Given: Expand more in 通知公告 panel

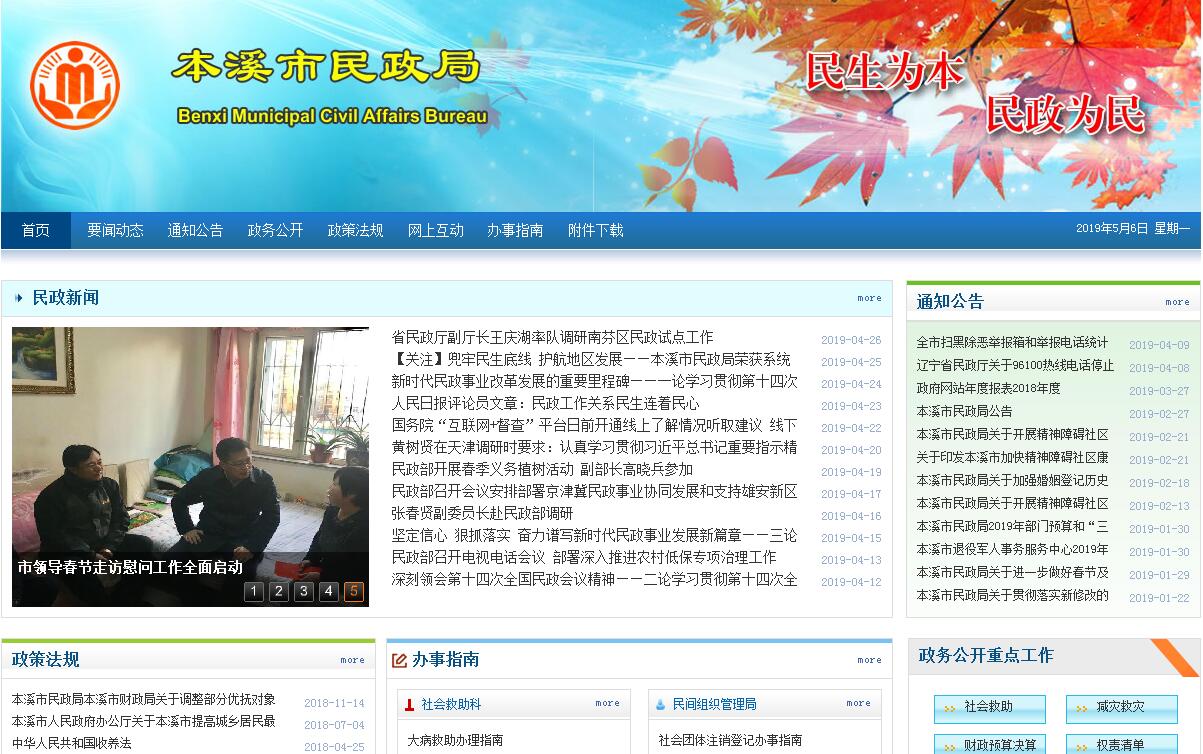Looking at the screenshot, I should (1177, 302).
